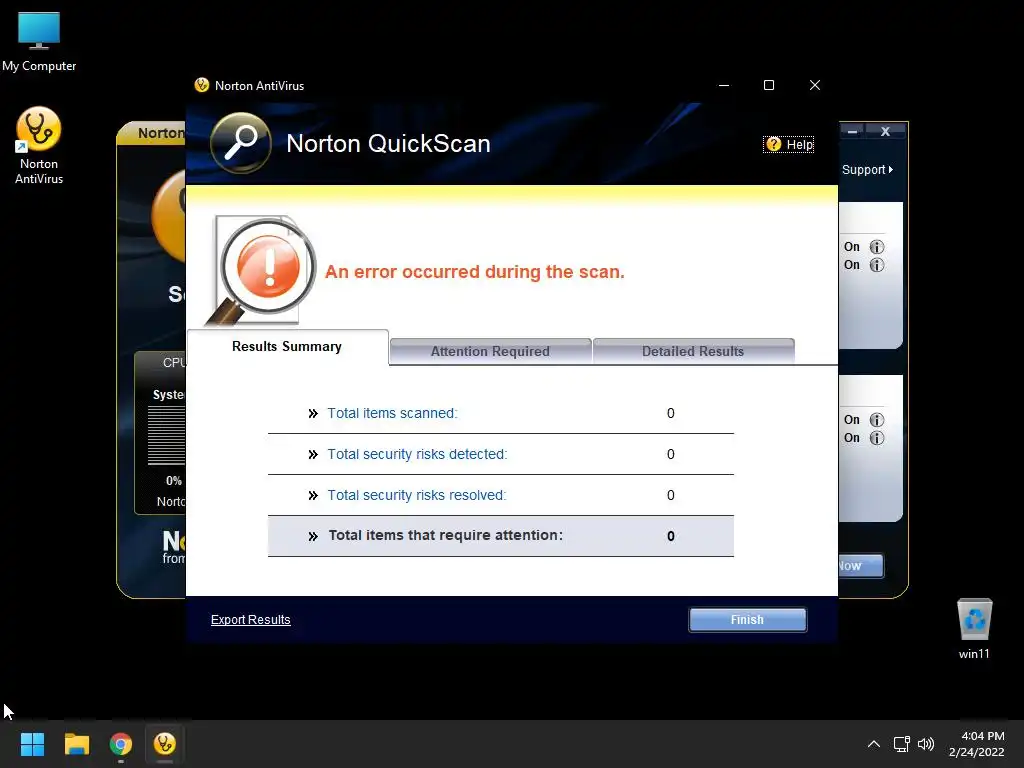Select the Total security risks resolved label

[417, 496]
